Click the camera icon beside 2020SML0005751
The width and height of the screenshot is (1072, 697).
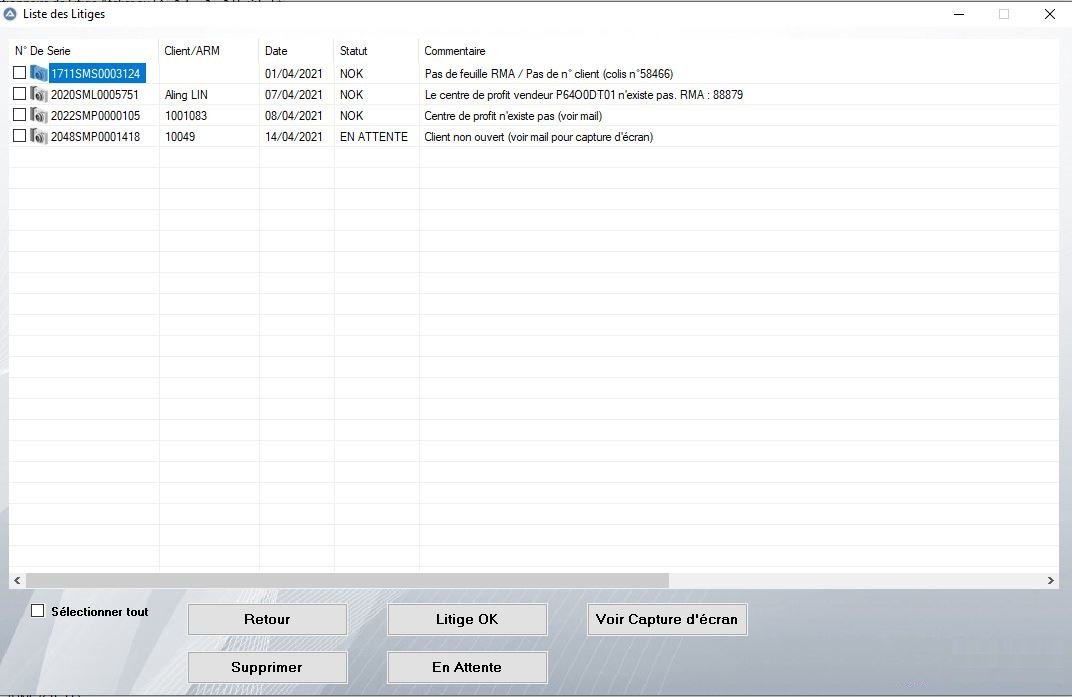(x=39, y=95)
